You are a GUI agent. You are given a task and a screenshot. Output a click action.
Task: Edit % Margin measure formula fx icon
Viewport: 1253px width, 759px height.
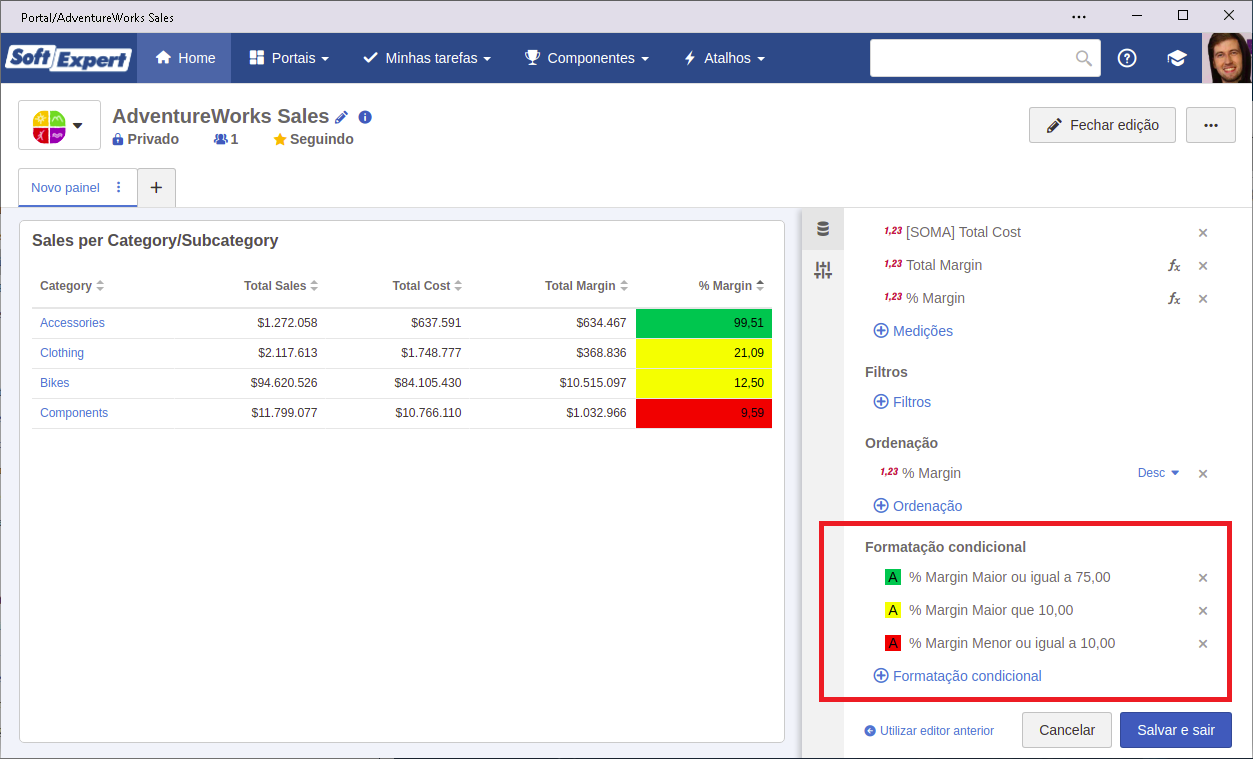pyautogui.click(x=1174, y=299)
